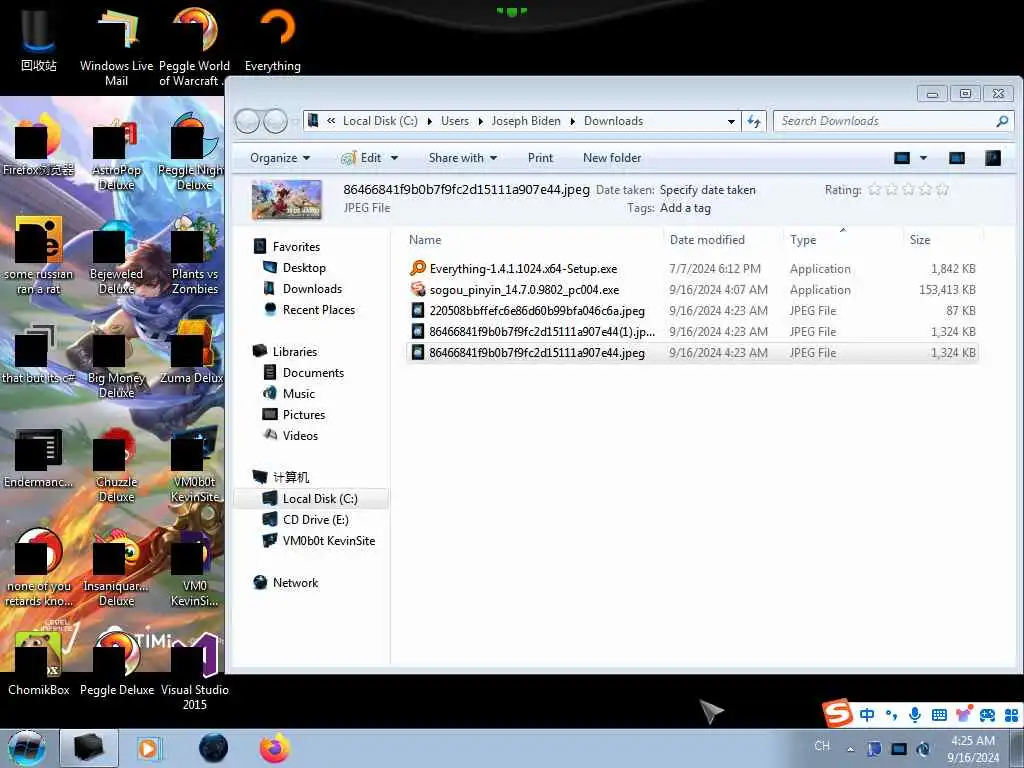Expand the address bar history dropdown
1024x768 pixels.
pyautogui.click(x=731, y=121)
